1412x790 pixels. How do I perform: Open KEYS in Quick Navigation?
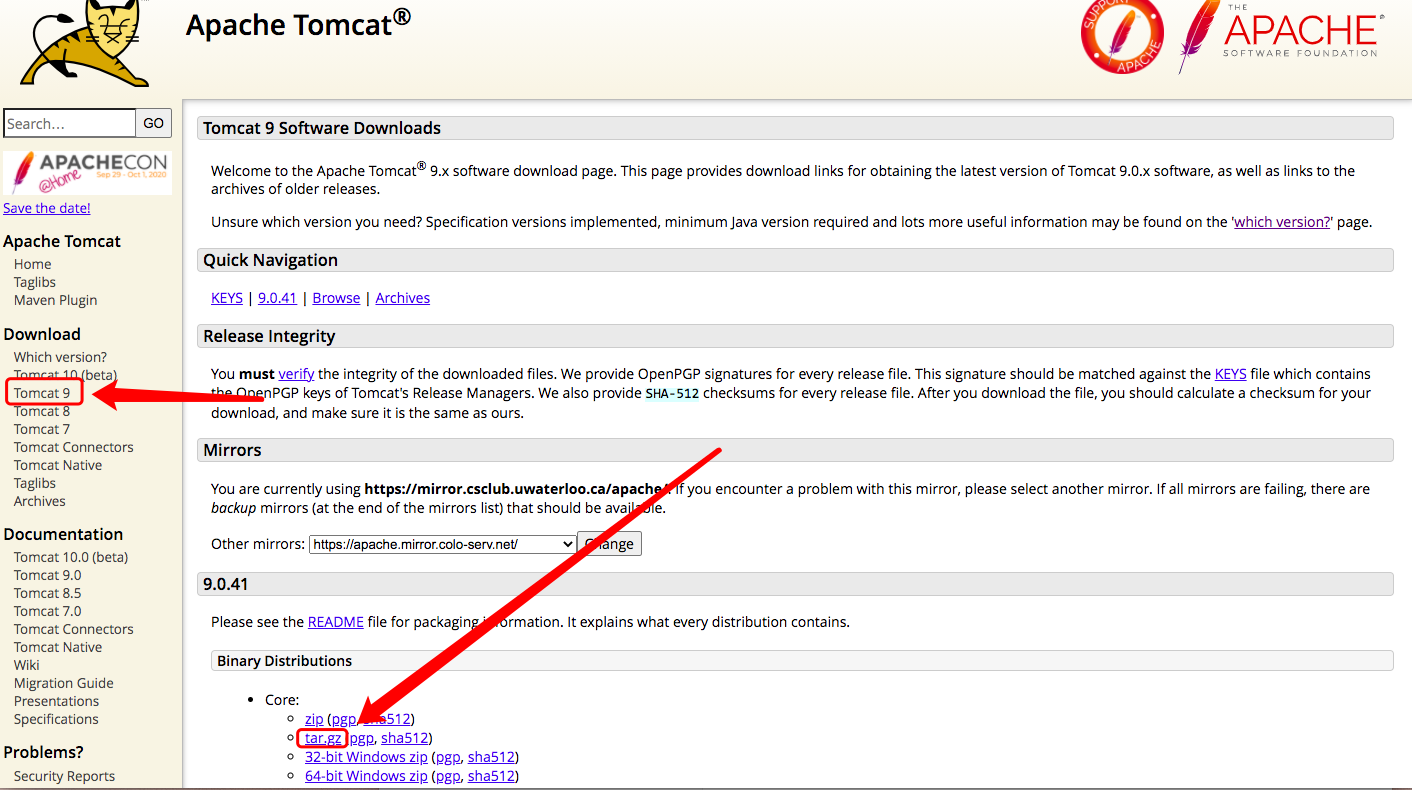pos(227,298)
